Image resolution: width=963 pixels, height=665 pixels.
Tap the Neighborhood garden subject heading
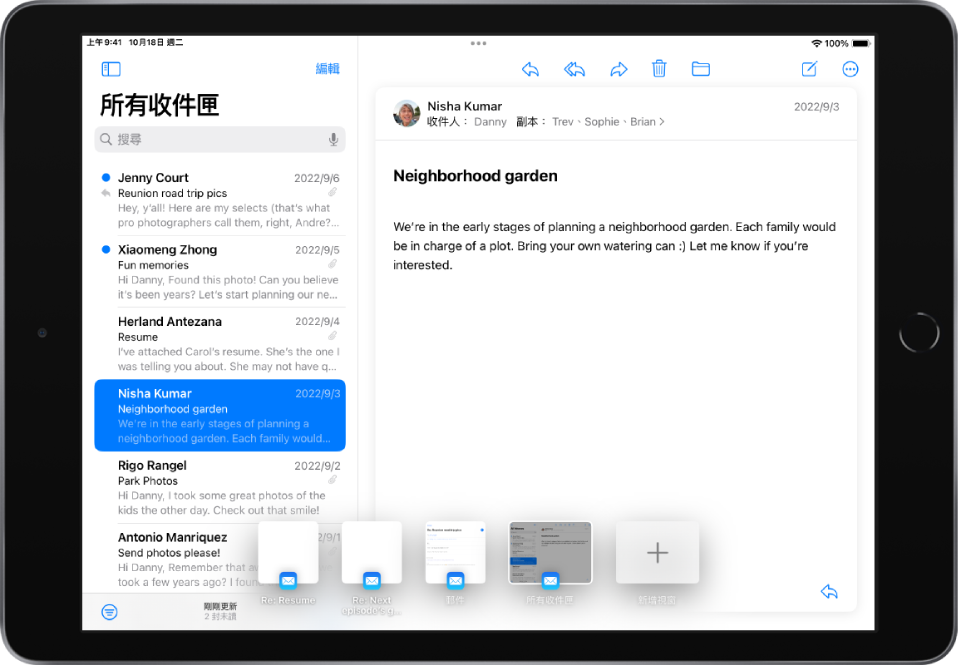(x=475, y=176)
